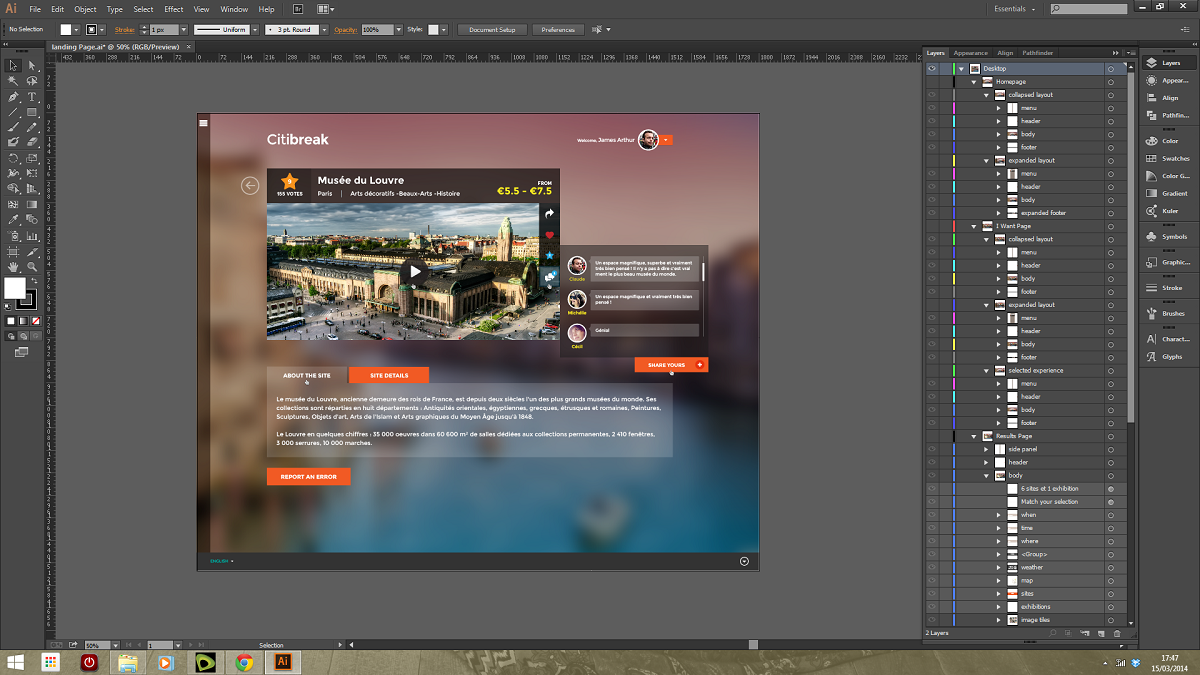Viewport: 1200px width, 675px height.
Task: Open the Brushes panel from dock
Action: coord(1168,313)
